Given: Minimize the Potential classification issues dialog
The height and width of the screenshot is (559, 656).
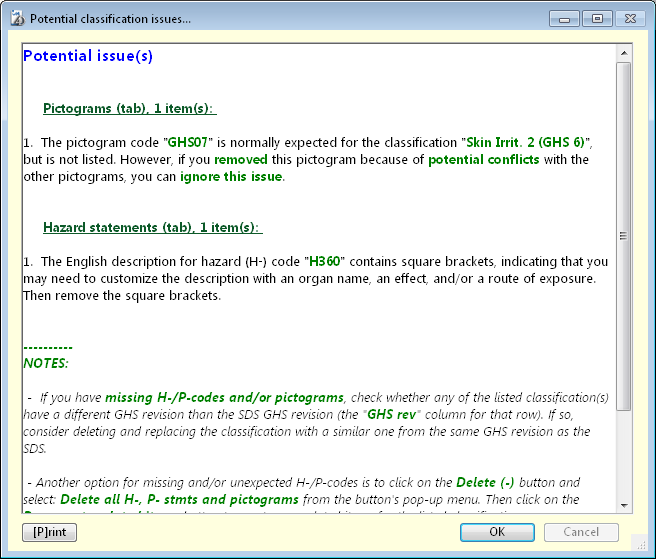Looking at the screenshot, I should (x=564, y=19).
